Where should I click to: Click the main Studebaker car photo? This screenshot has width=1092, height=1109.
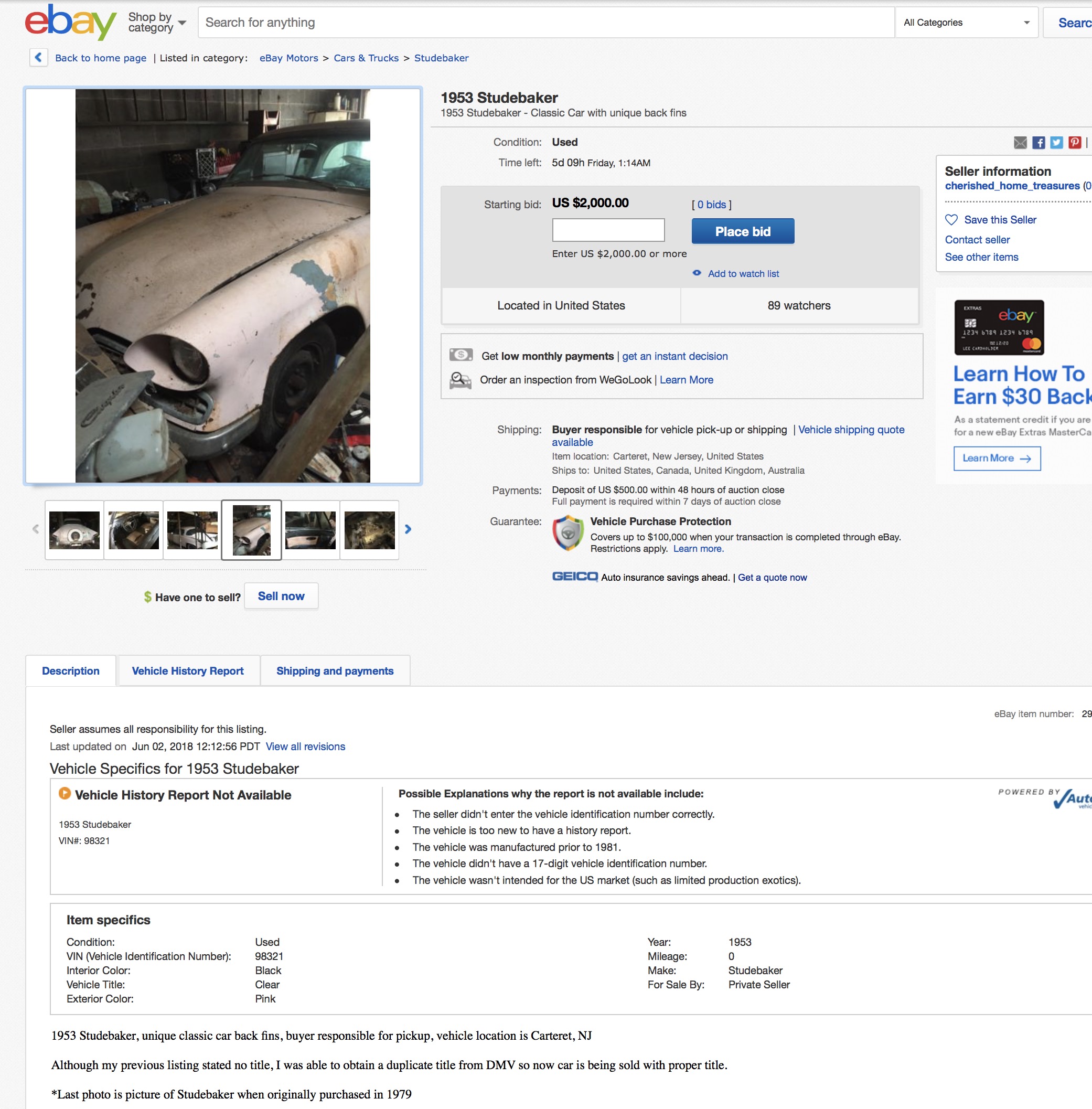point(222,286)
